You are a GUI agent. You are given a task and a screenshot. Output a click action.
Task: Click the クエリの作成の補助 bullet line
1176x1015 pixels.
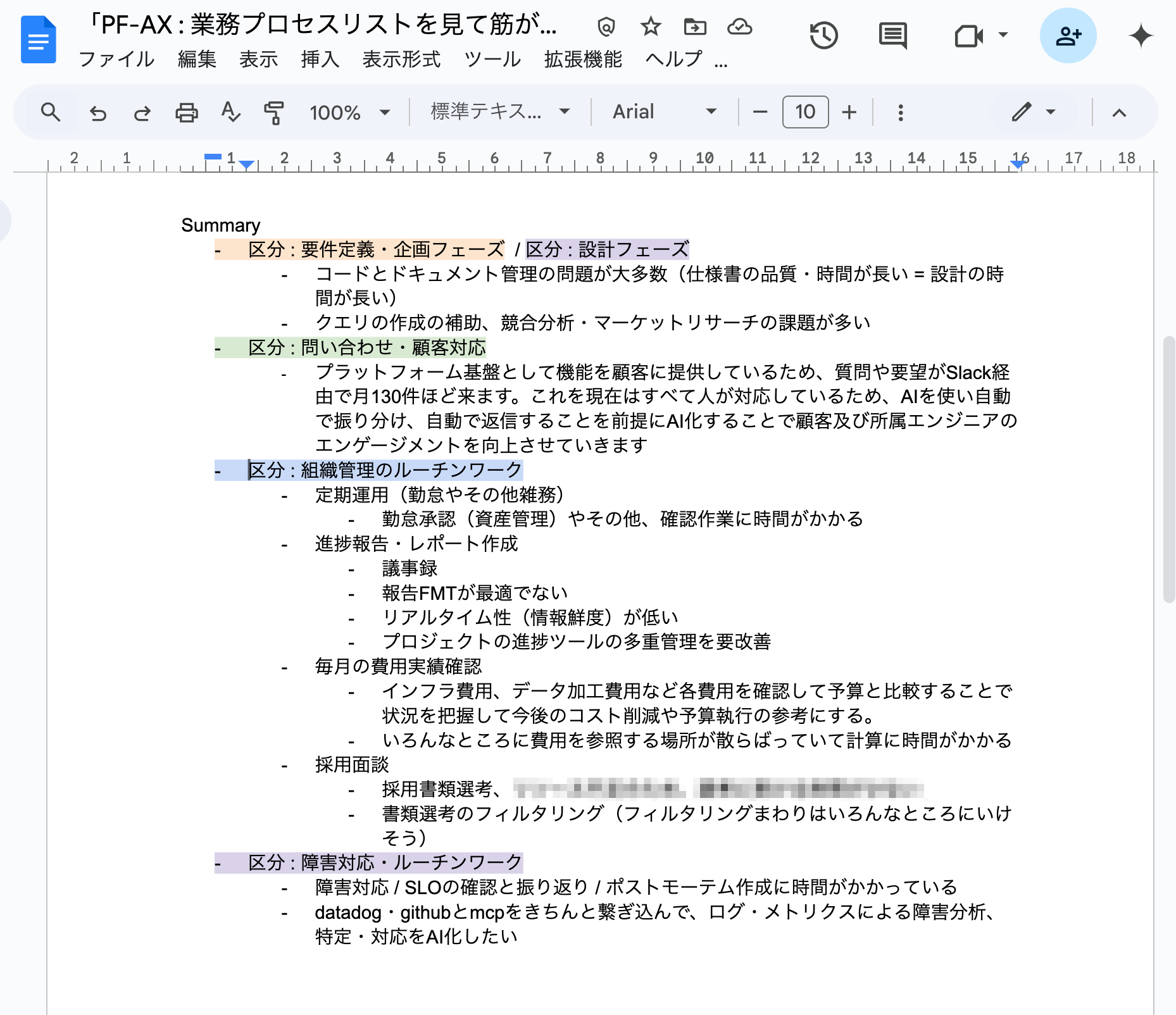tap(593, 323)
